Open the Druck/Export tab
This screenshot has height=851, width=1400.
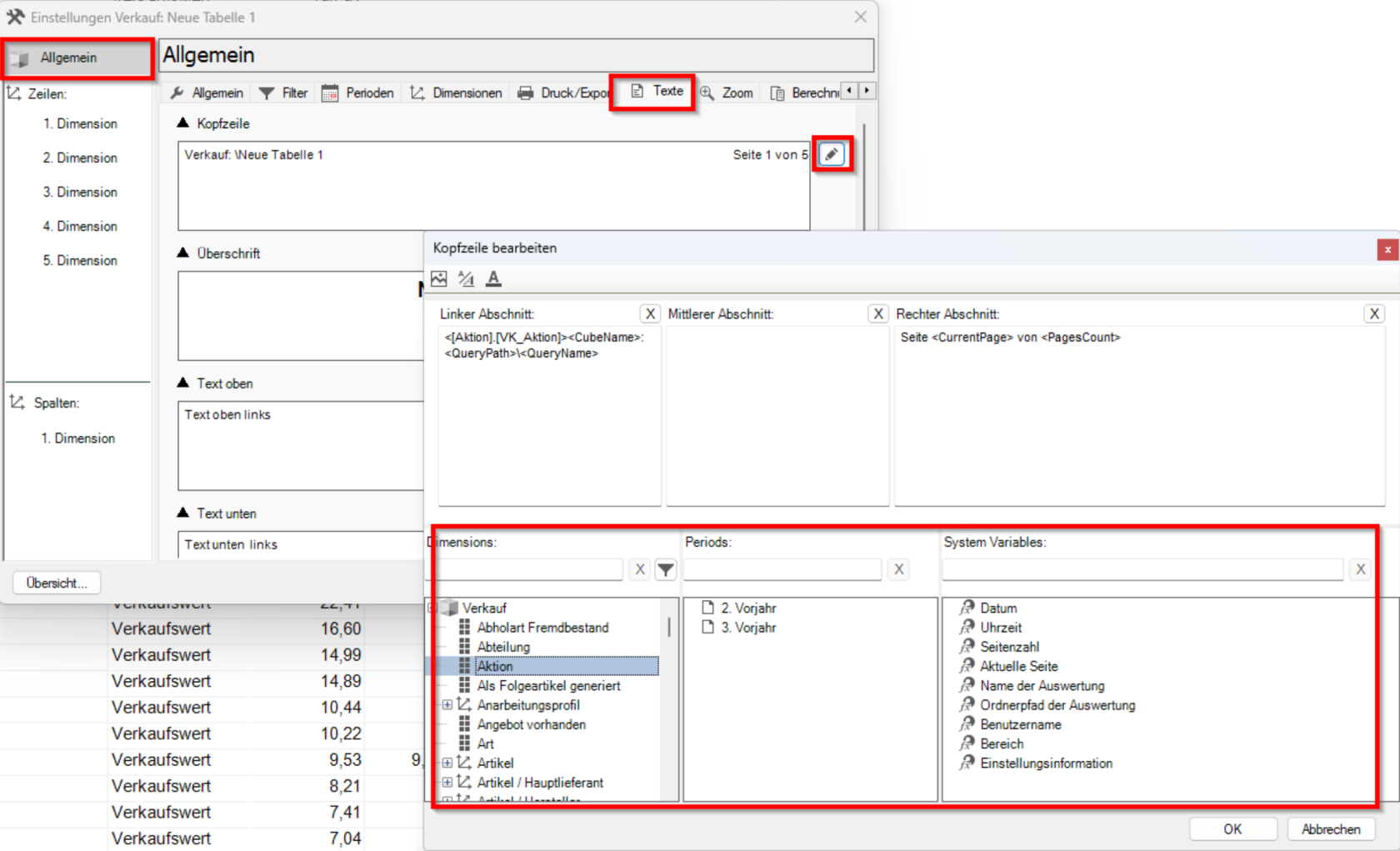(562, 93)
